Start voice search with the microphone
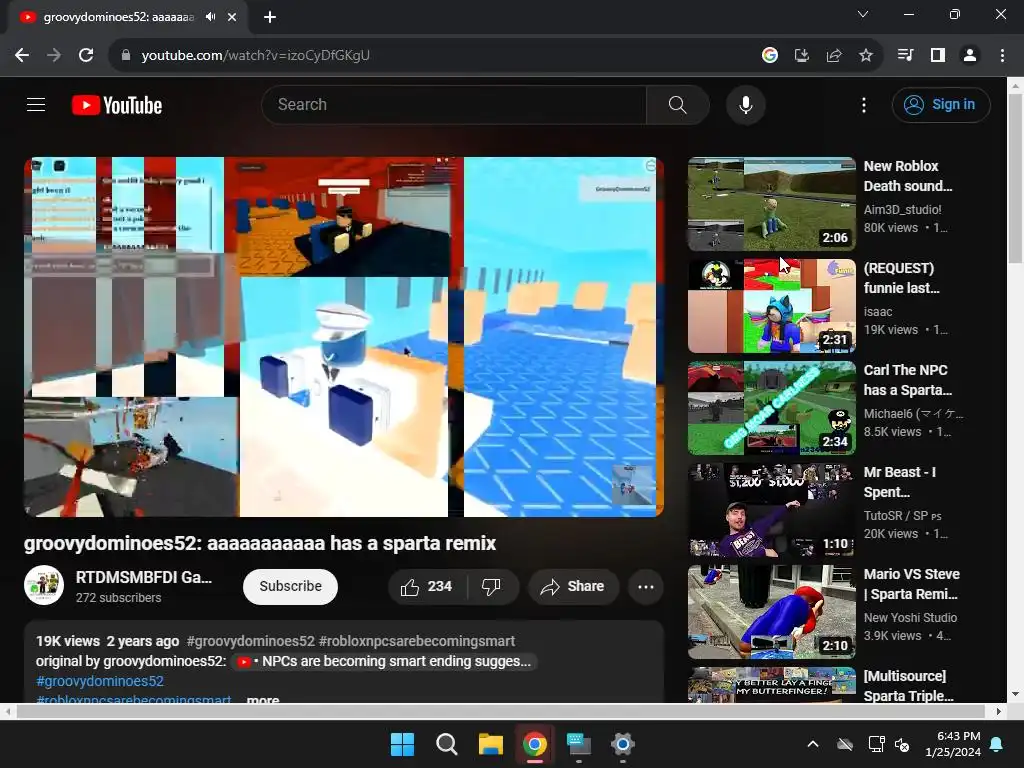 [x=746, y=104]
